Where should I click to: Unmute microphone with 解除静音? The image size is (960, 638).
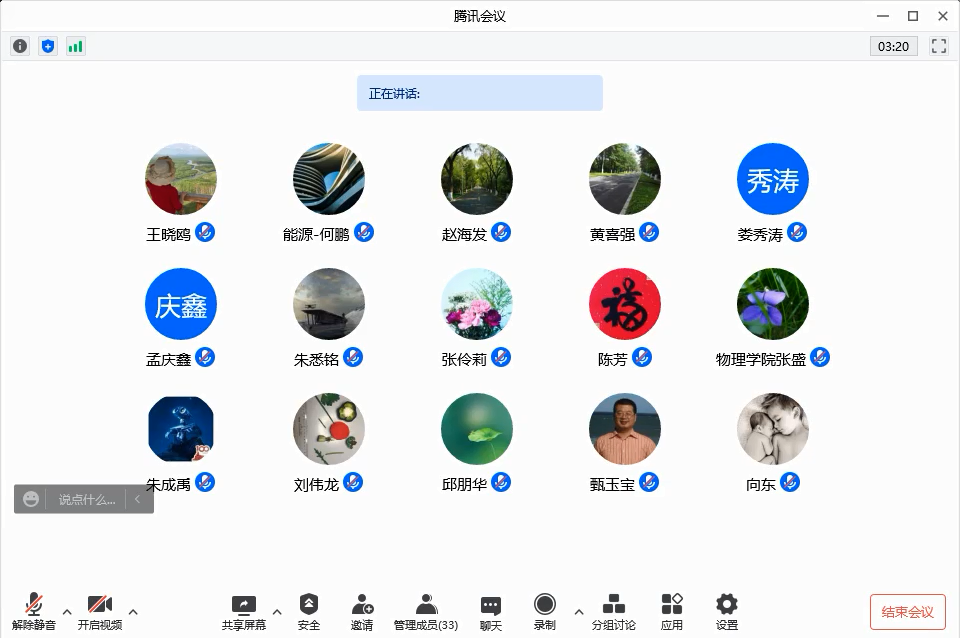click(x=34, y=611)
